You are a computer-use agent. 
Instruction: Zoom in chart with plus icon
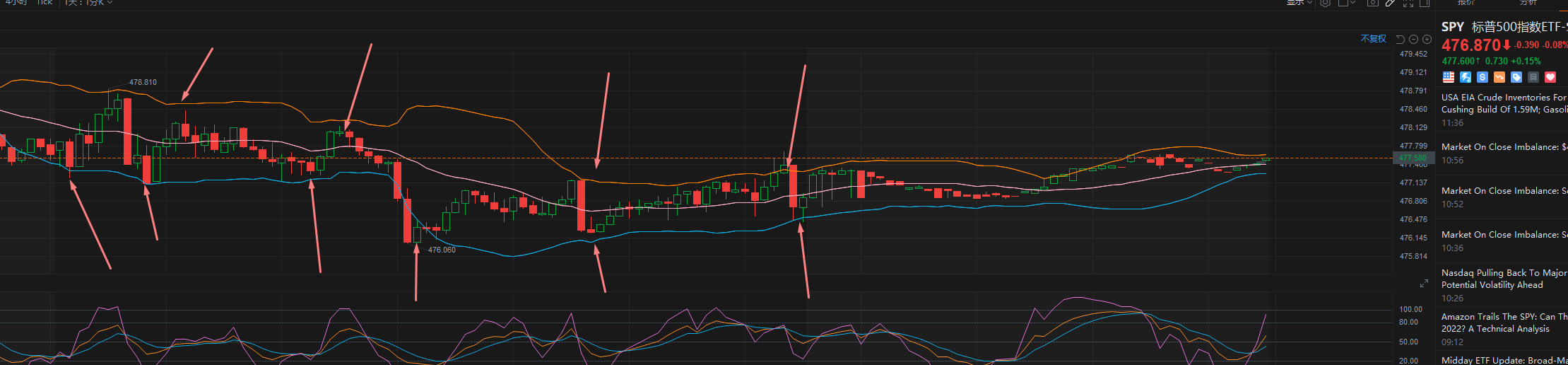point(1427,40)
